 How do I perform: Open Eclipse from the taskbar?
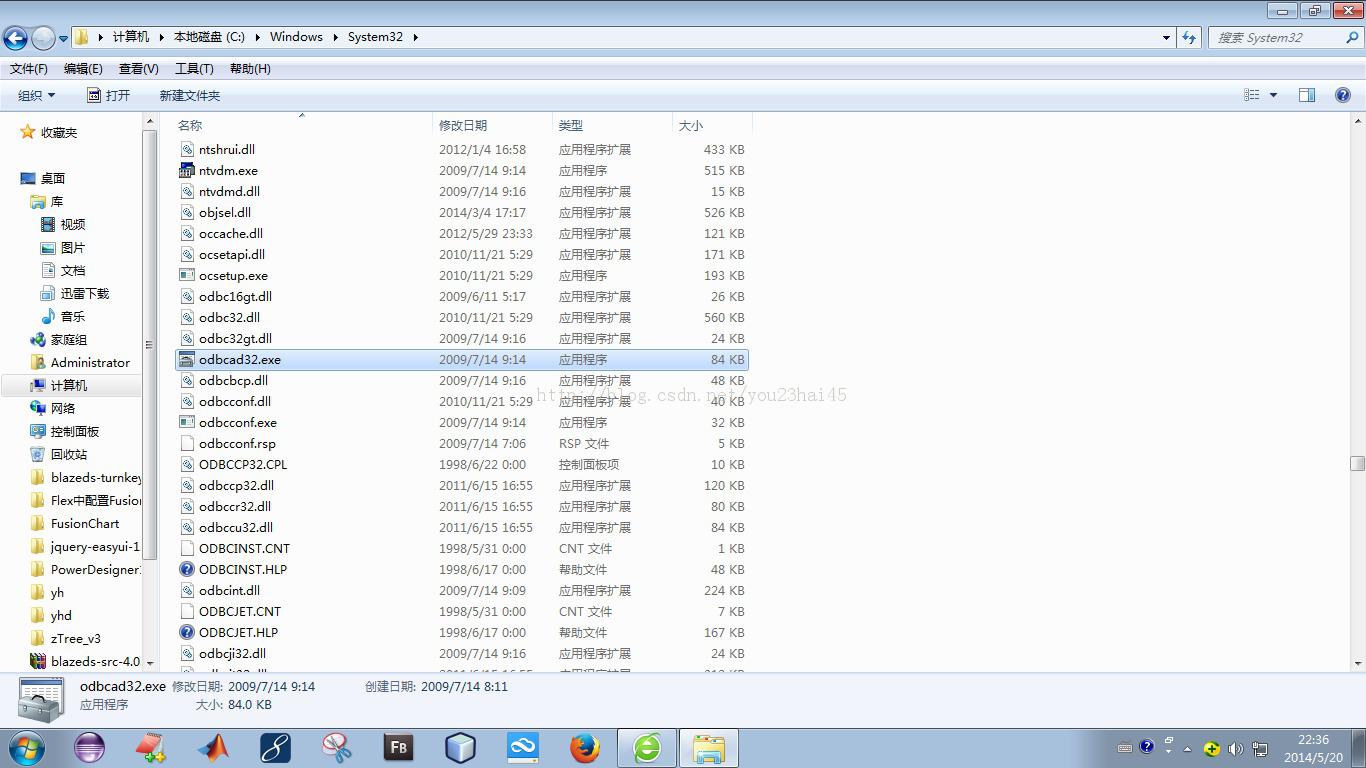pos(90,747)
